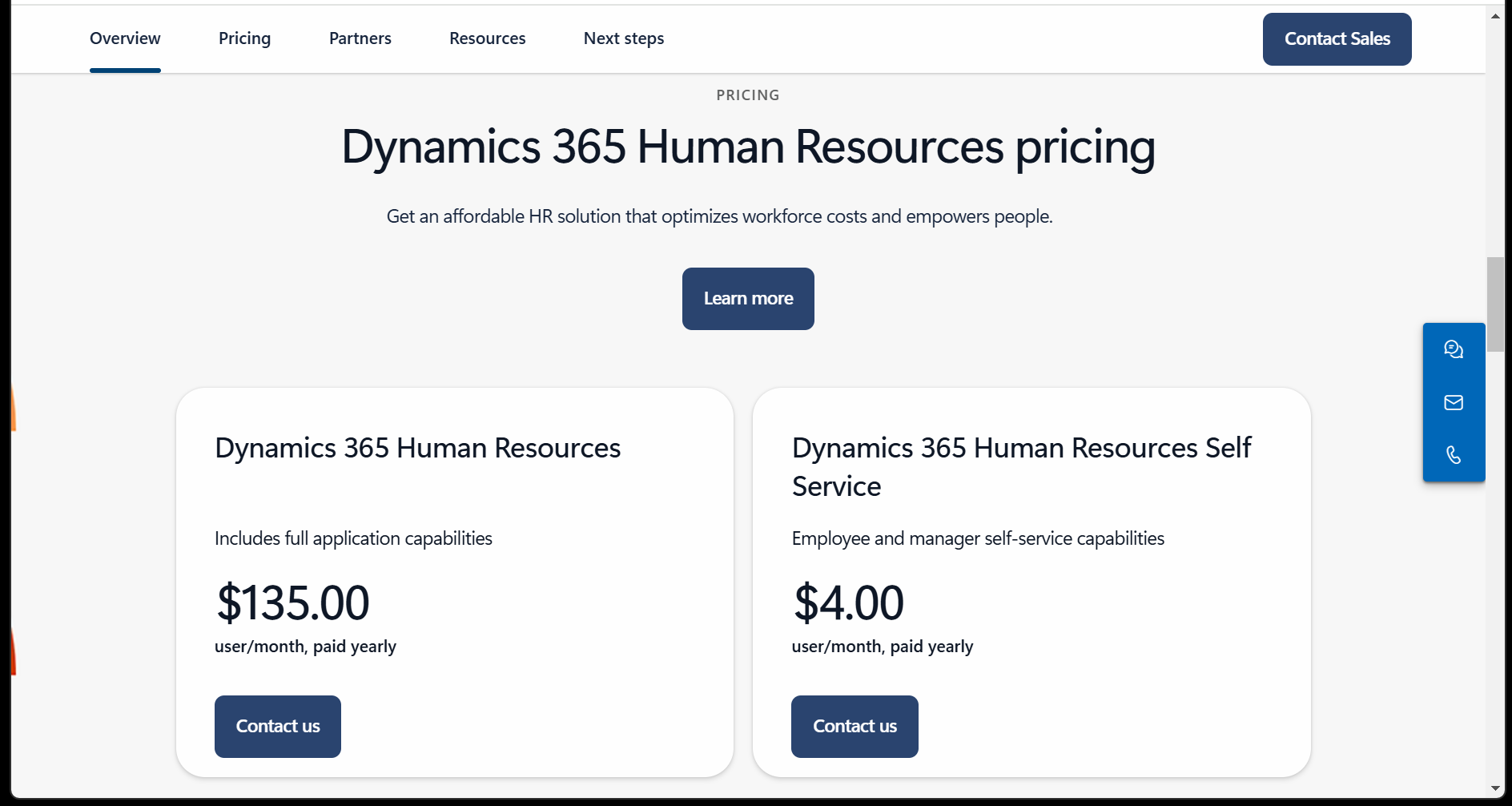Click the Dynamics 365 Human Resources pricing headline
1512x806 pixels.
[x=747, y=147]
